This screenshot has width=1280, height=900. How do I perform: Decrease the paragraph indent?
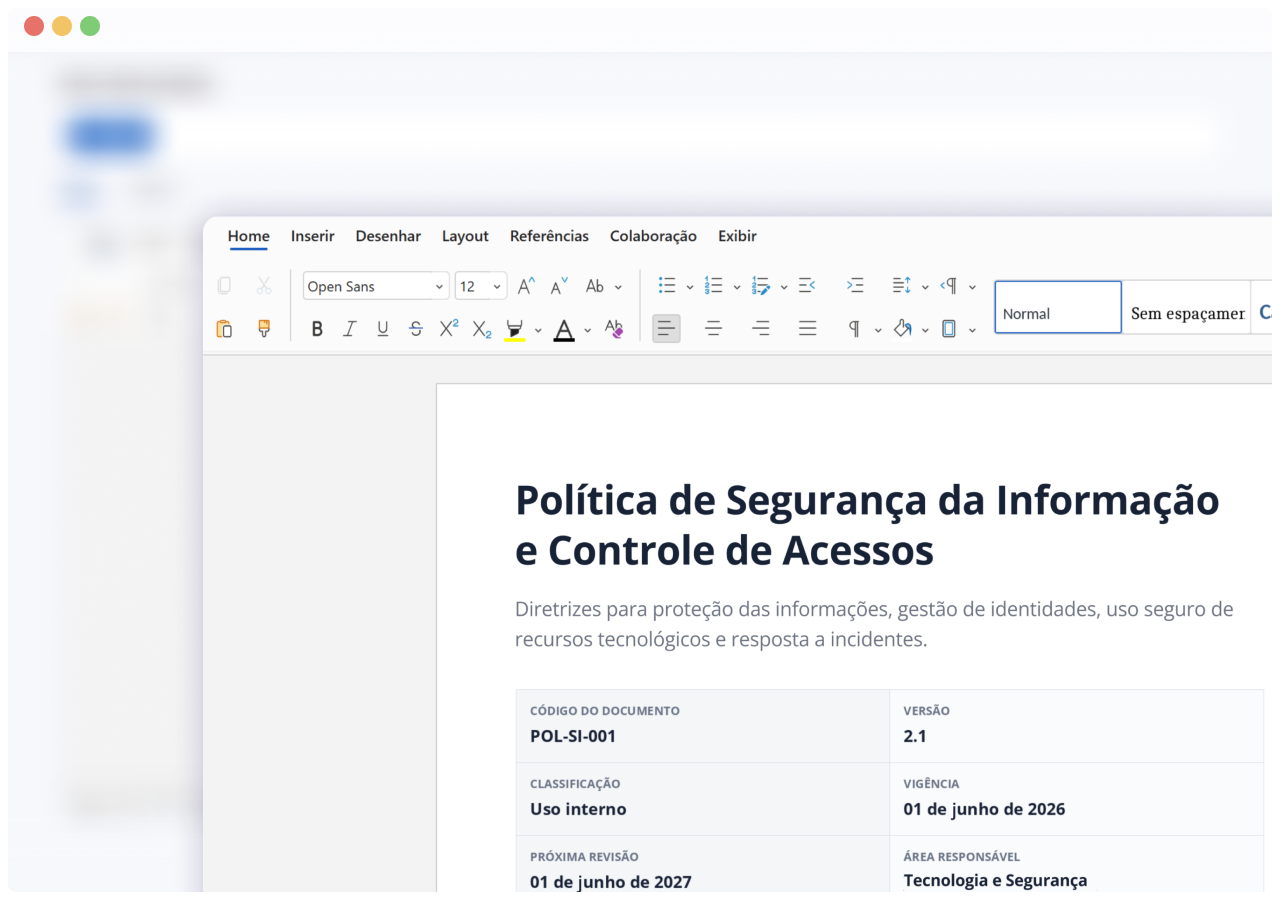point(807,286)
